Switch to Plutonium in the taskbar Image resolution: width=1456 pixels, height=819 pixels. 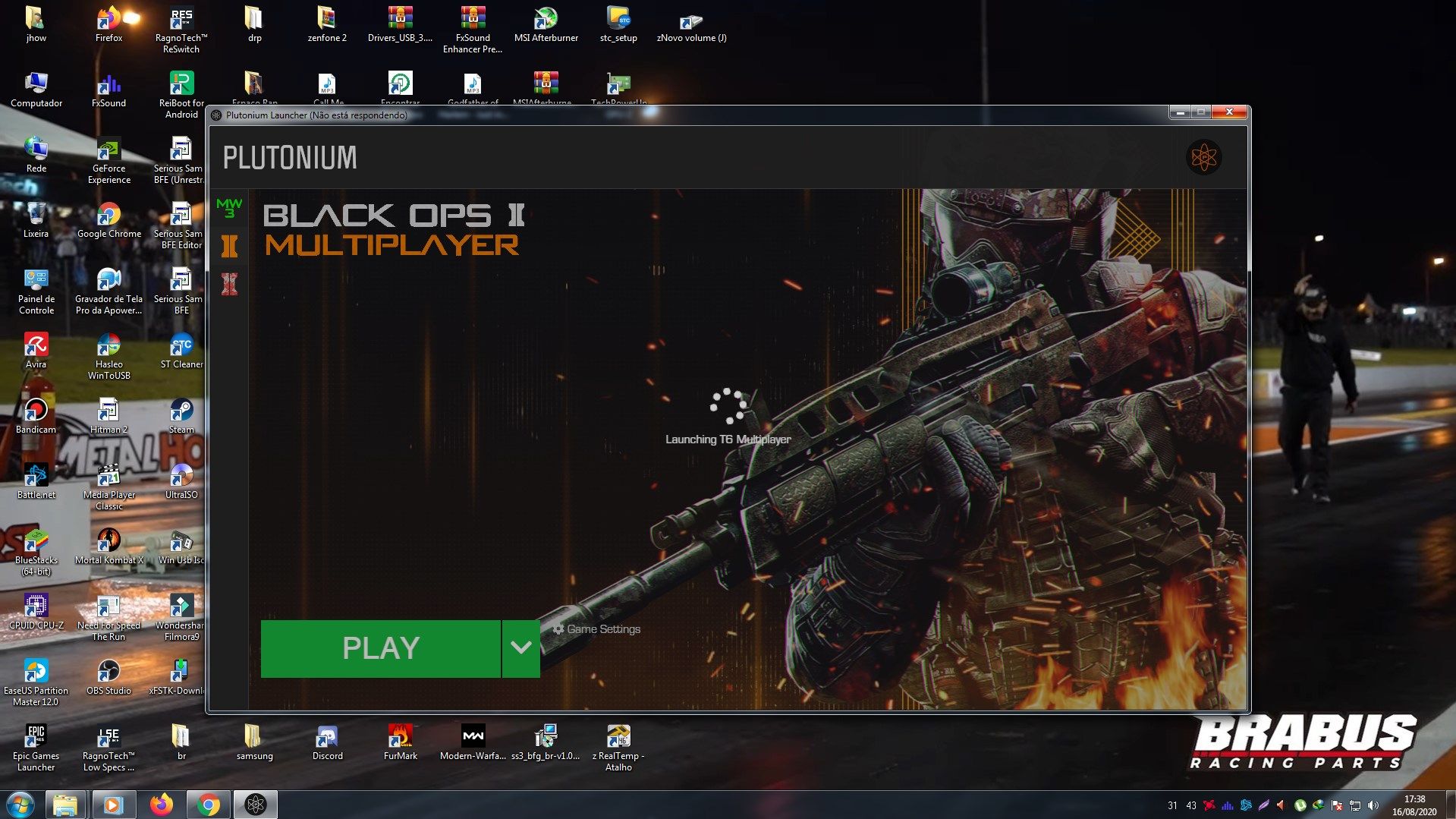pyautogui.click(x=256, y=805)
